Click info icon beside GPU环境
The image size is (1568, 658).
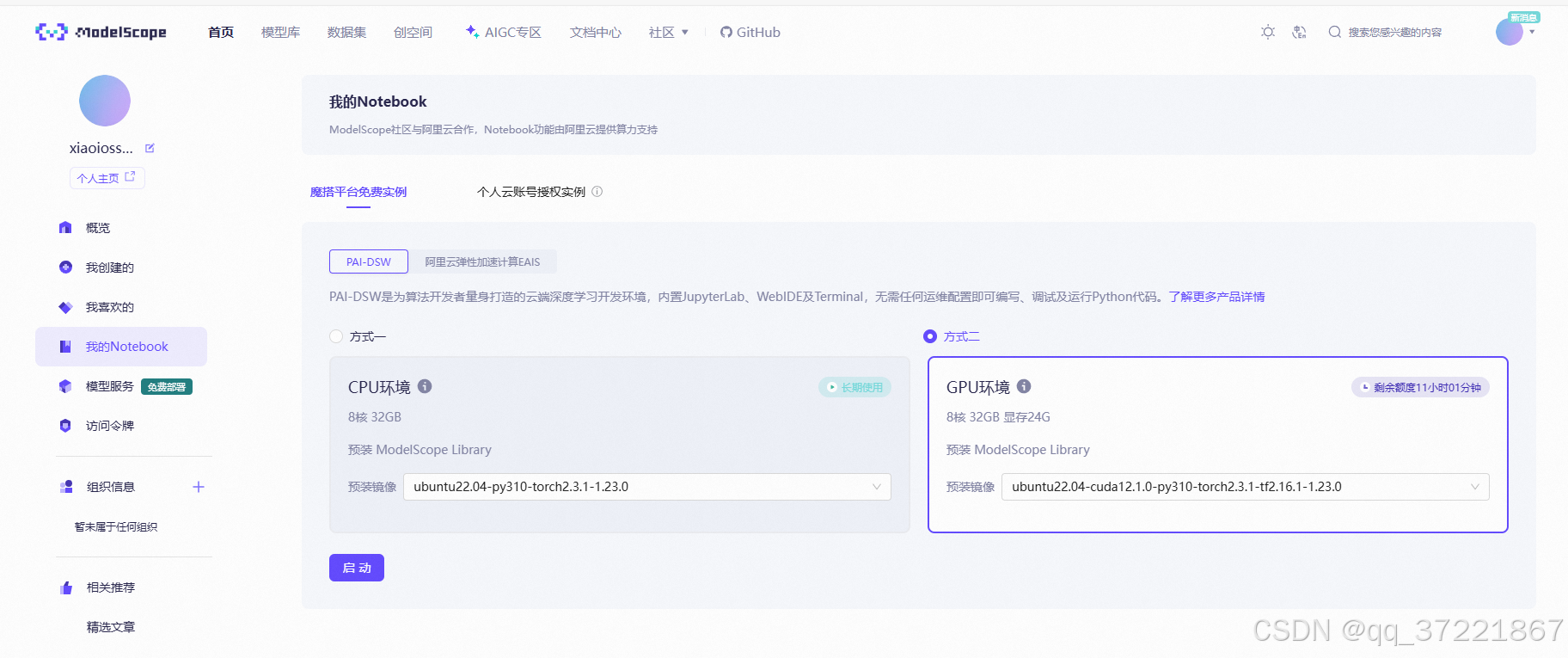1024,386
